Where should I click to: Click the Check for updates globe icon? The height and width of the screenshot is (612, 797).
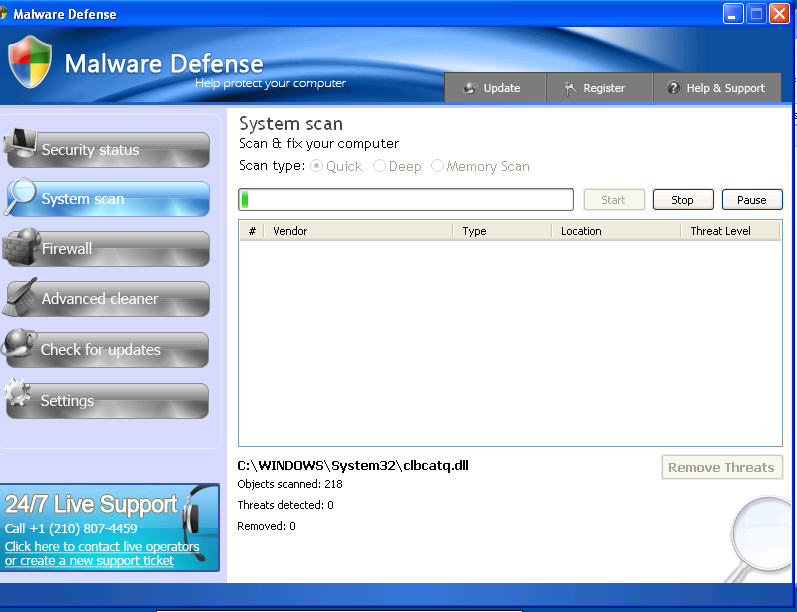(x=19, y=342)
